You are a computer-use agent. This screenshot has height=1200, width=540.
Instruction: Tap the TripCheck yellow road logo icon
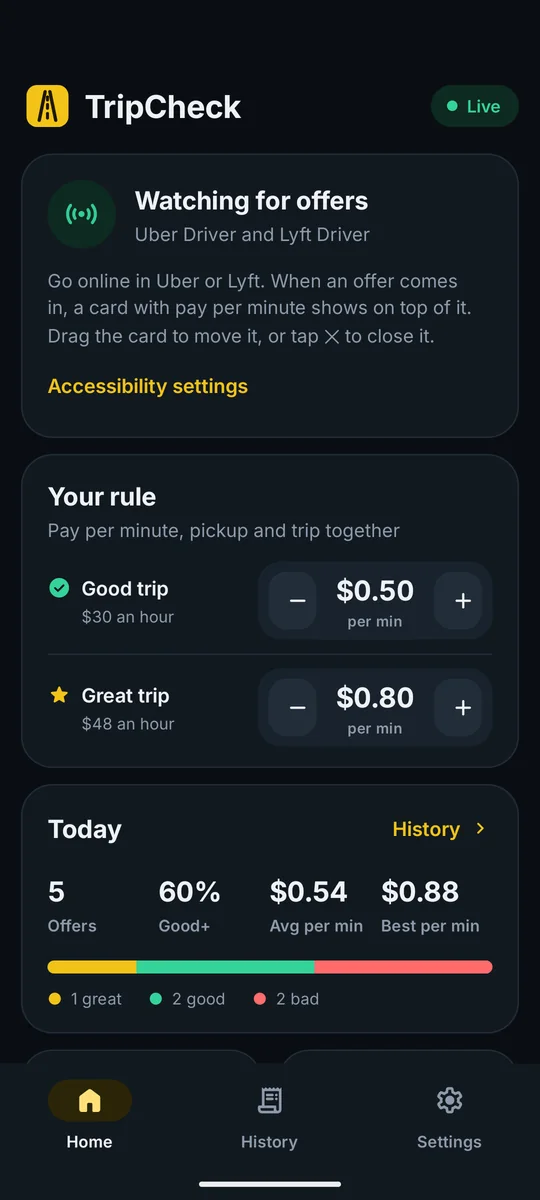(x=47, y=106)
